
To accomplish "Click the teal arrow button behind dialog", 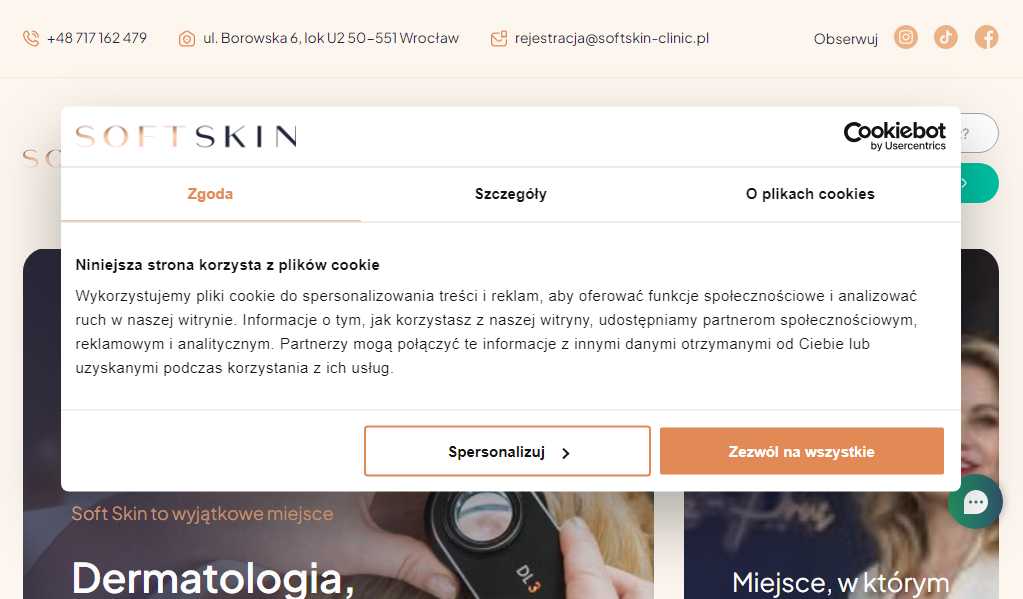I will [979, 183].
